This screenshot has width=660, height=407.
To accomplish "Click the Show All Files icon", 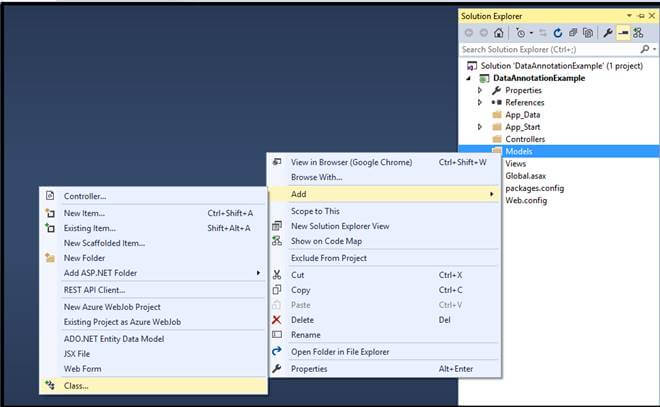I will (588, 33).
